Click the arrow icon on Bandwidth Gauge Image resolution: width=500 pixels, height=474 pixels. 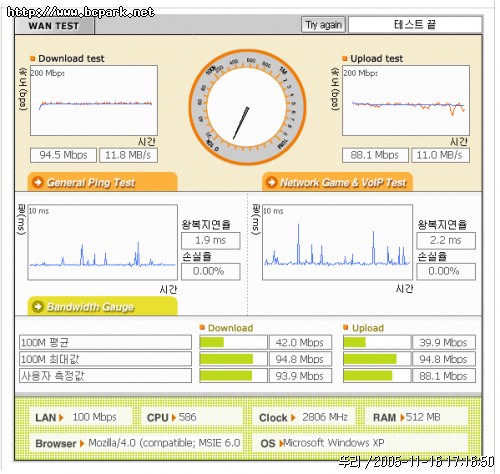point(38,306)
